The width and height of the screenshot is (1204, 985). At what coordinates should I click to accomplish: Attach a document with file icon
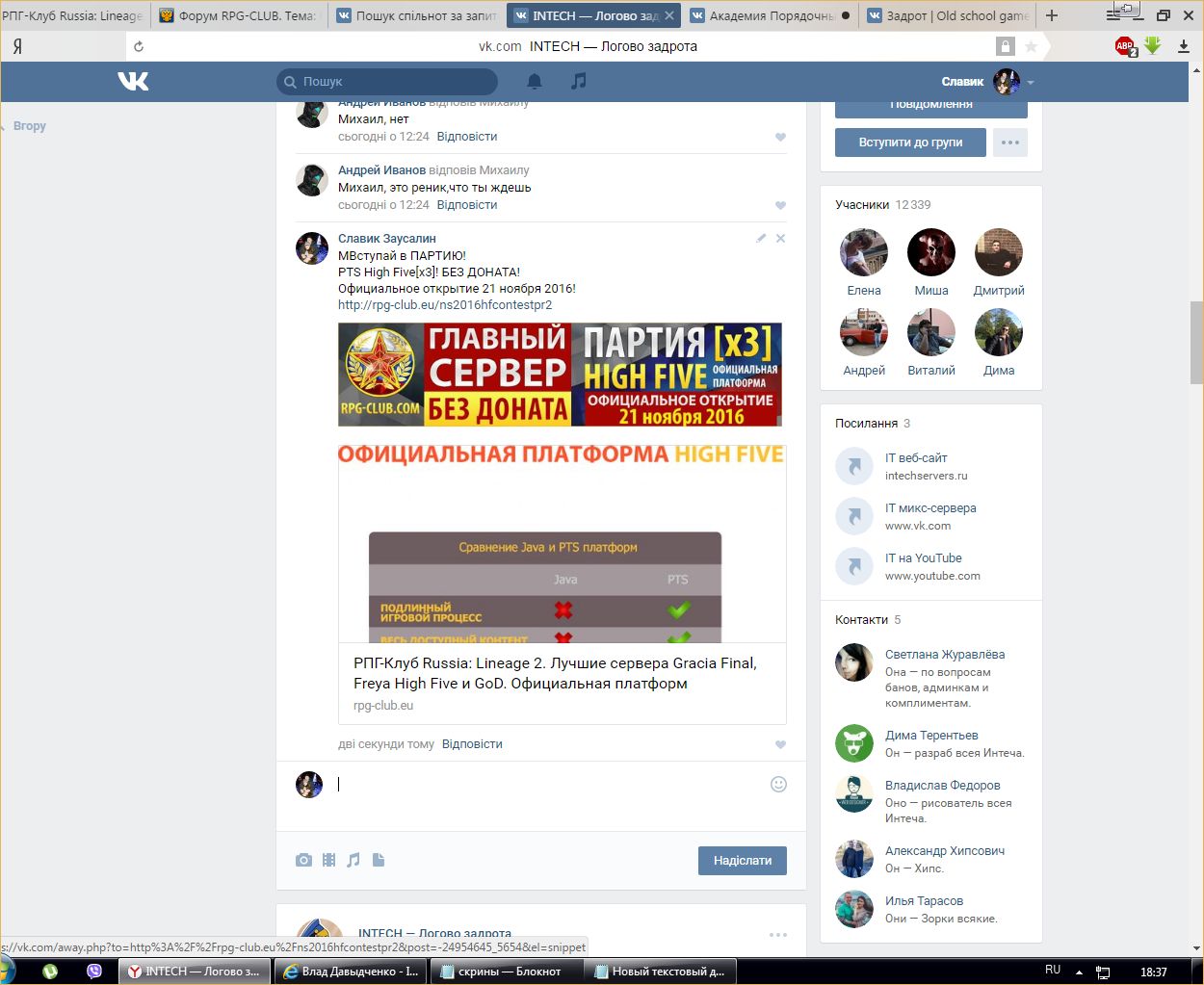[379, 860]
